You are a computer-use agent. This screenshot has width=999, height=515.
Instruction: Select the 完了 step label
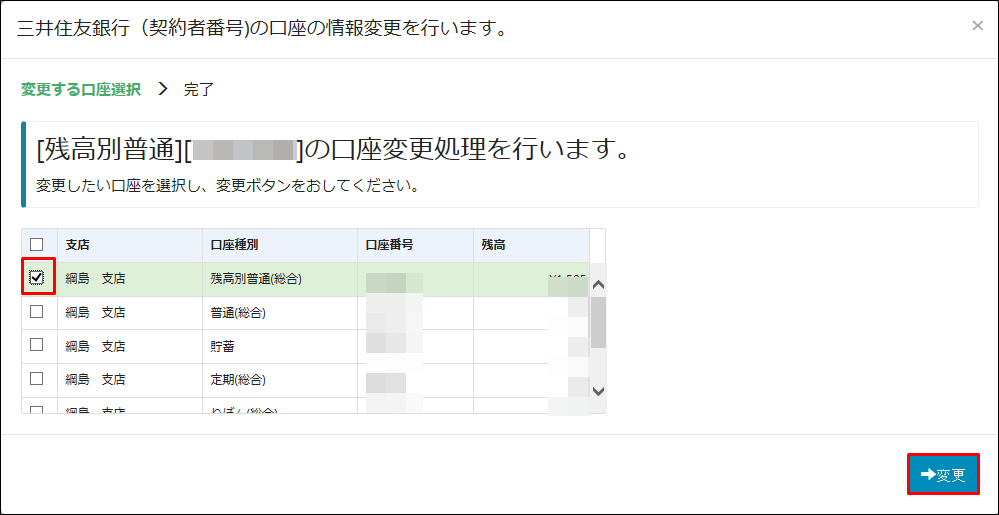click(199, 90)
